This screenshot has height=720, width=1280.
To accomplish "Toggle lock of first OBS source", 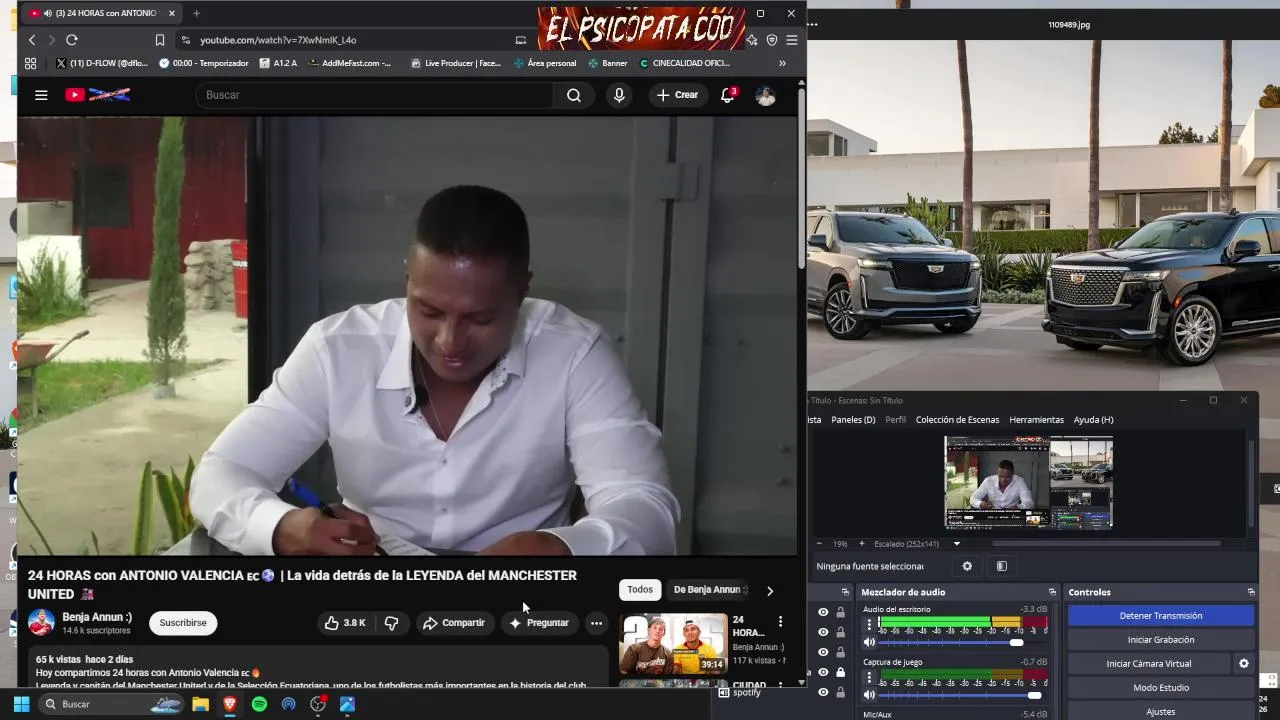I will (841, 612).
